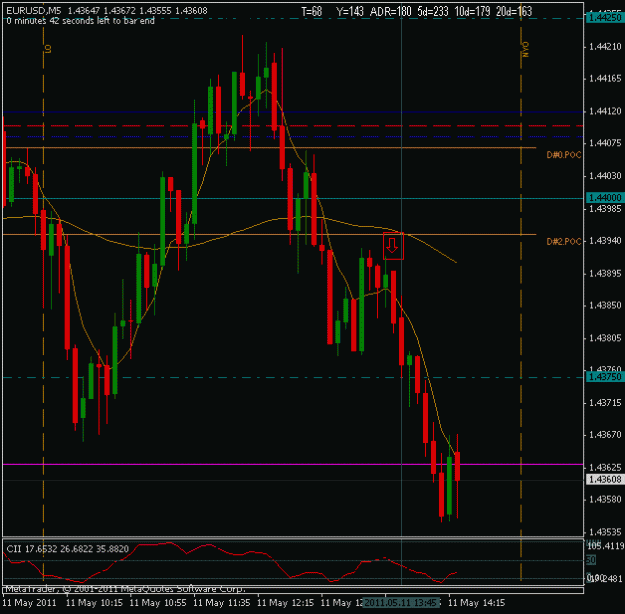Click the CII indicator name label
This screenshot has height=614, width=625.
pyautogui.click(x=14, y=549)
